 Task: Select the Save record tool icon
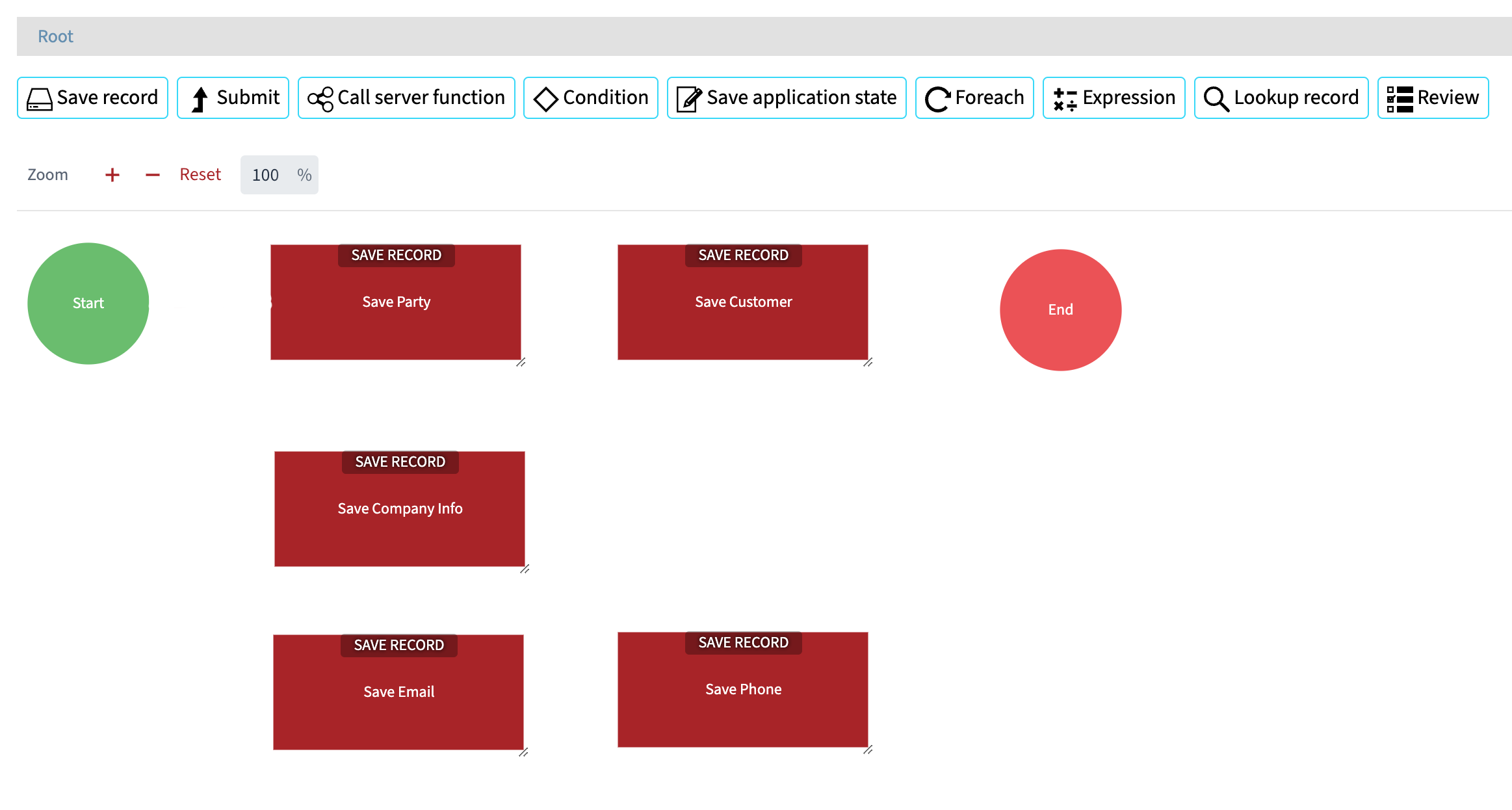38,98
